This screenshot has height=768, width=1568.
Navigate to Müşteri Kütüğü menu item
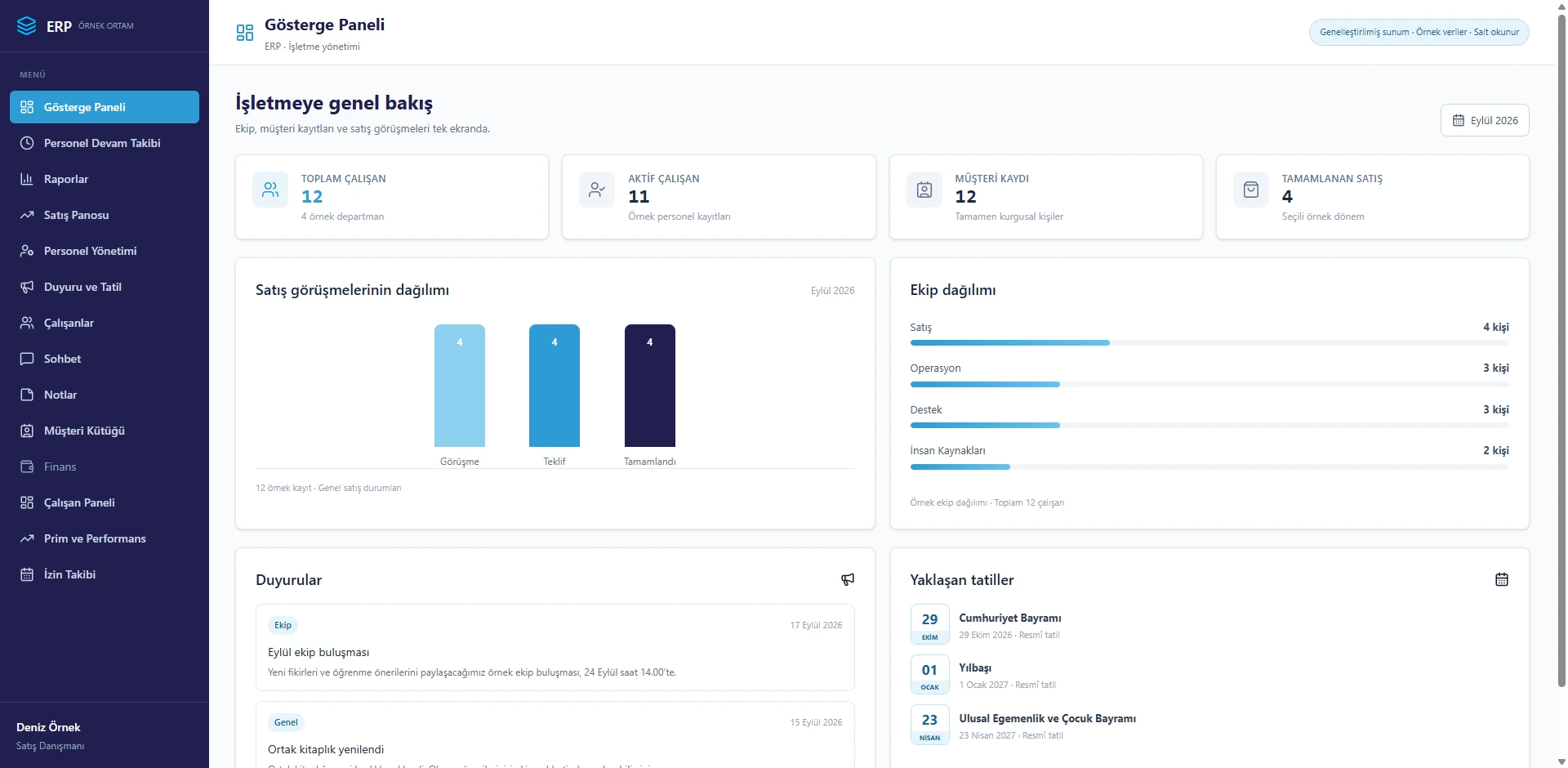click(x=105, y=431)
